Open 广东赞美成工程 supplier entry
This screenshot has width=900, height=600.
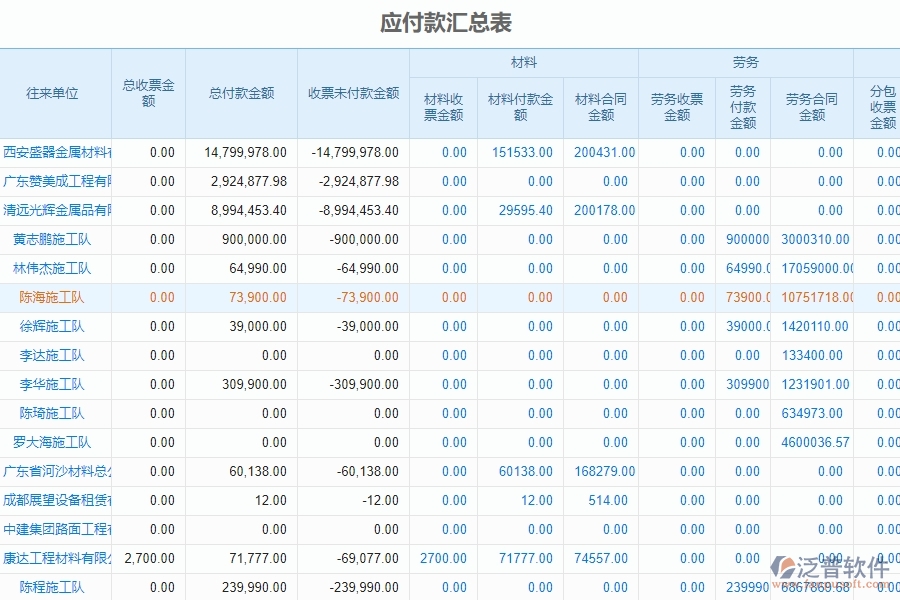click(x=57, y=181)
